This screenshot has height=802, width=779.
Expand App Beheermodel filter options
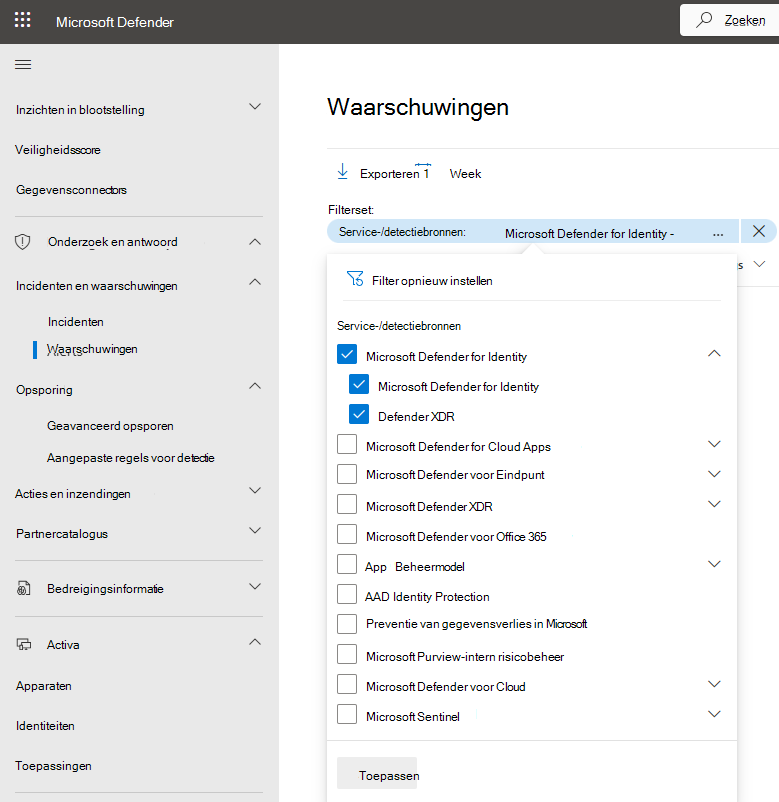pos(714,564)
